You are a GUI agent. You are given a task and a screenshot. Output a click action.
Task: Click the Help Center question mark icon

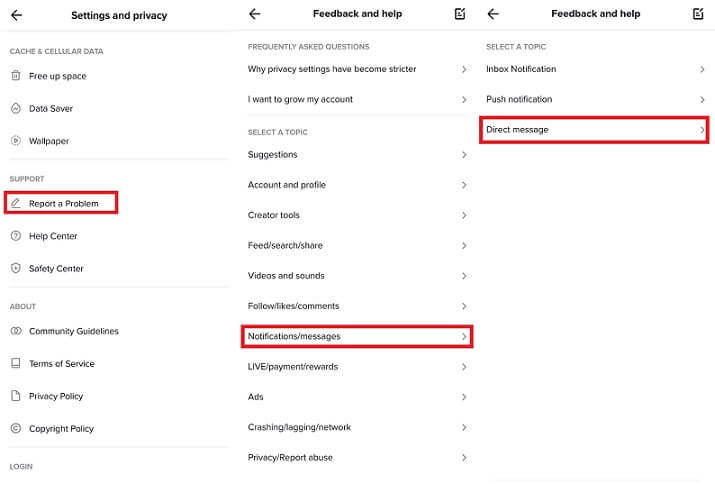tap(16, 236)
